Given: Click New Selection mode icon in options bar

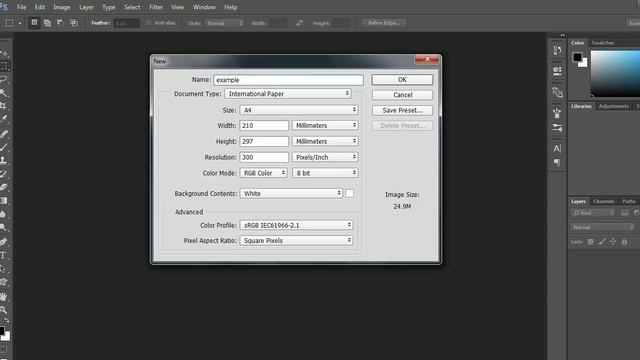Looking at the screenshot, I should click(34, 23).
